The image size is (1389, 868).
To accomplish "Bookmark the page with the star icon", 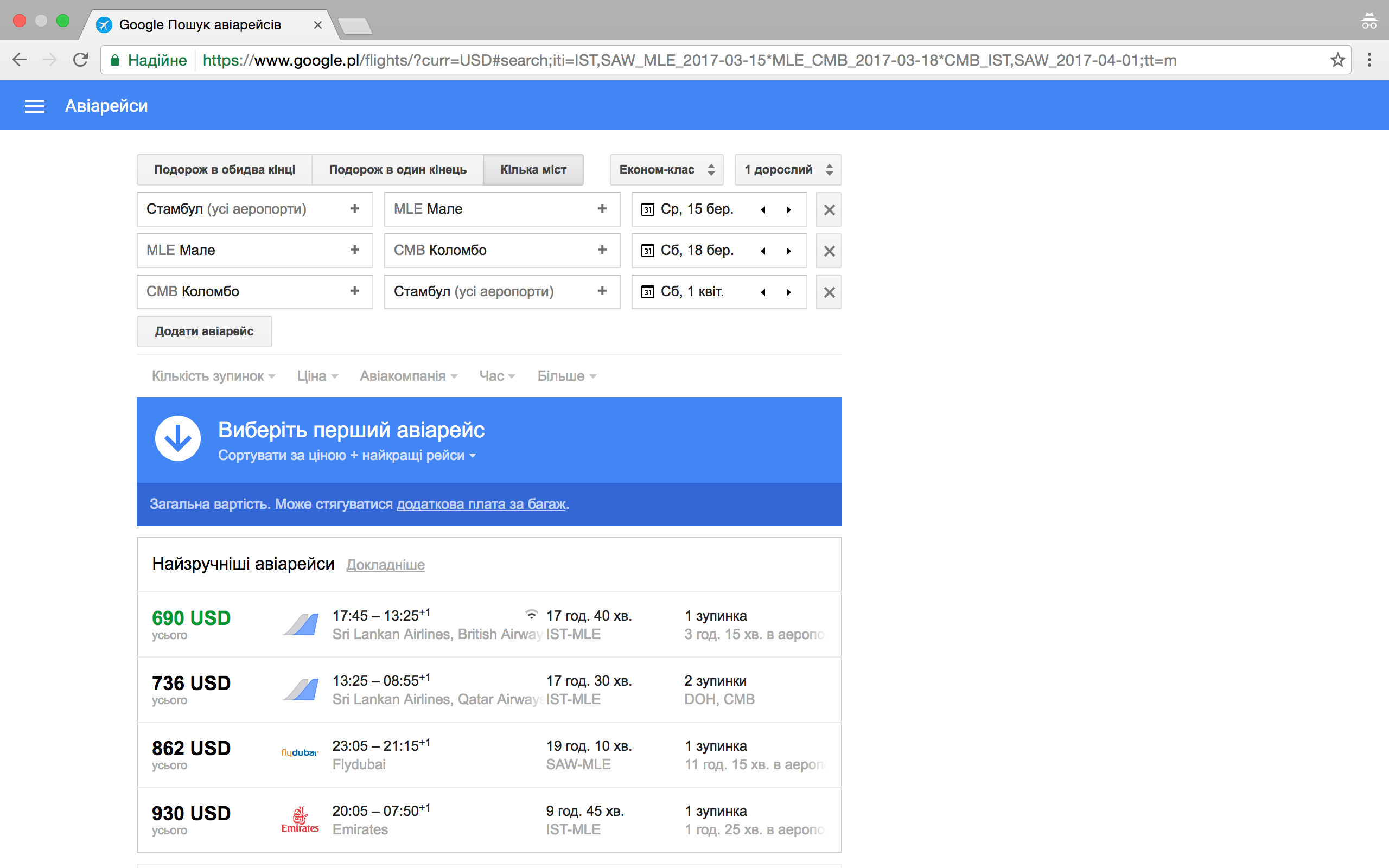I will [x=1337, y=60].
